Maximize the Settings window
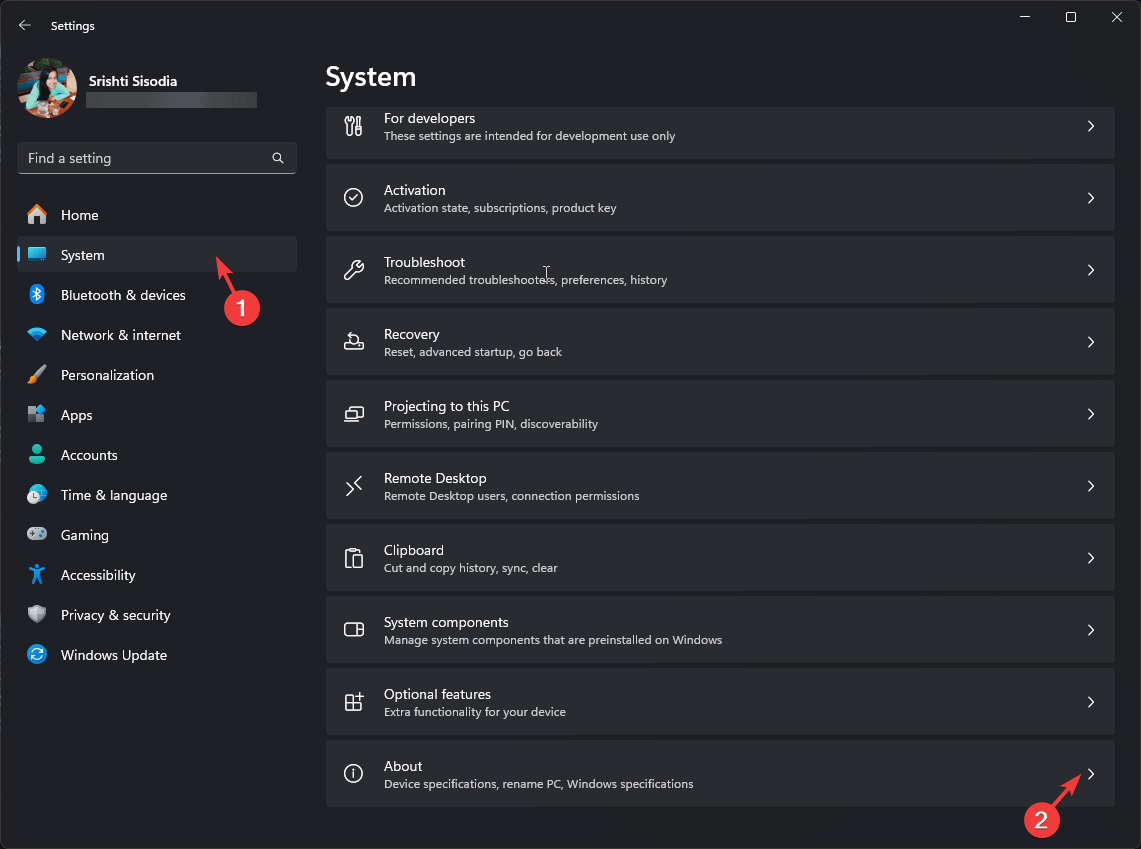This screenshot has width=1141, height=849. (x=1070, y=17)
